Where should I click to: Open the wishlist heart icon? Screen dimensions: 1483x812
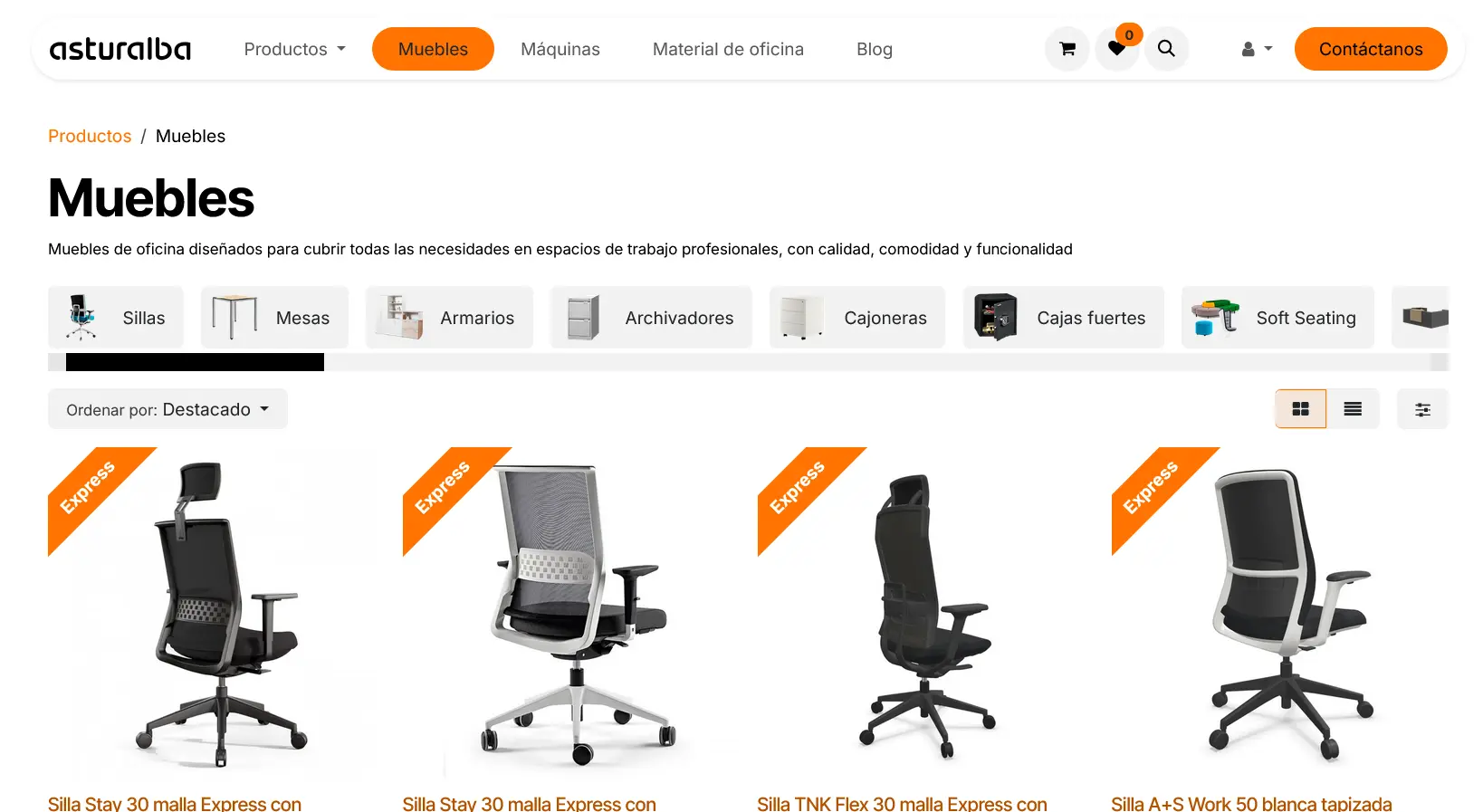pos(1117,49)
